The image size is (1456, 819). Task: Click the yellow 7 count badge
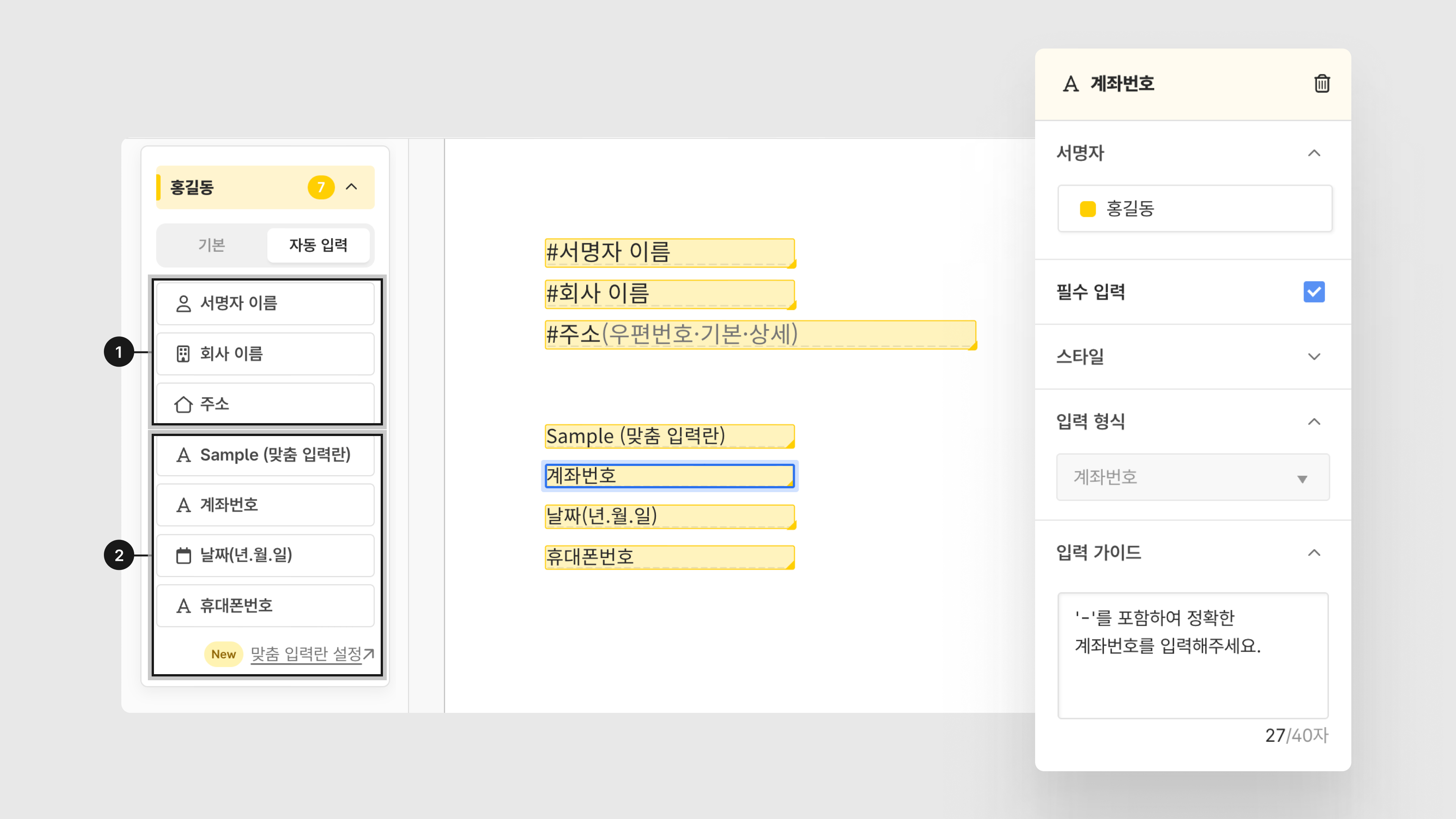[320, 187]
